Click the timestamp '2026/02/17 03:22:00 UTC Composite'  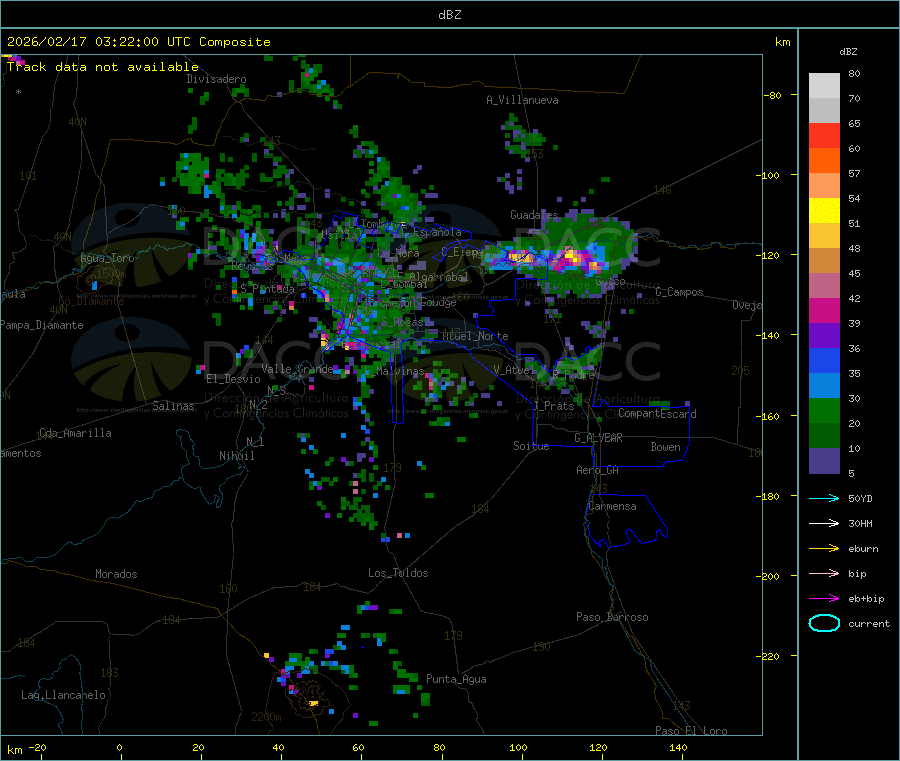pos(138,42)
